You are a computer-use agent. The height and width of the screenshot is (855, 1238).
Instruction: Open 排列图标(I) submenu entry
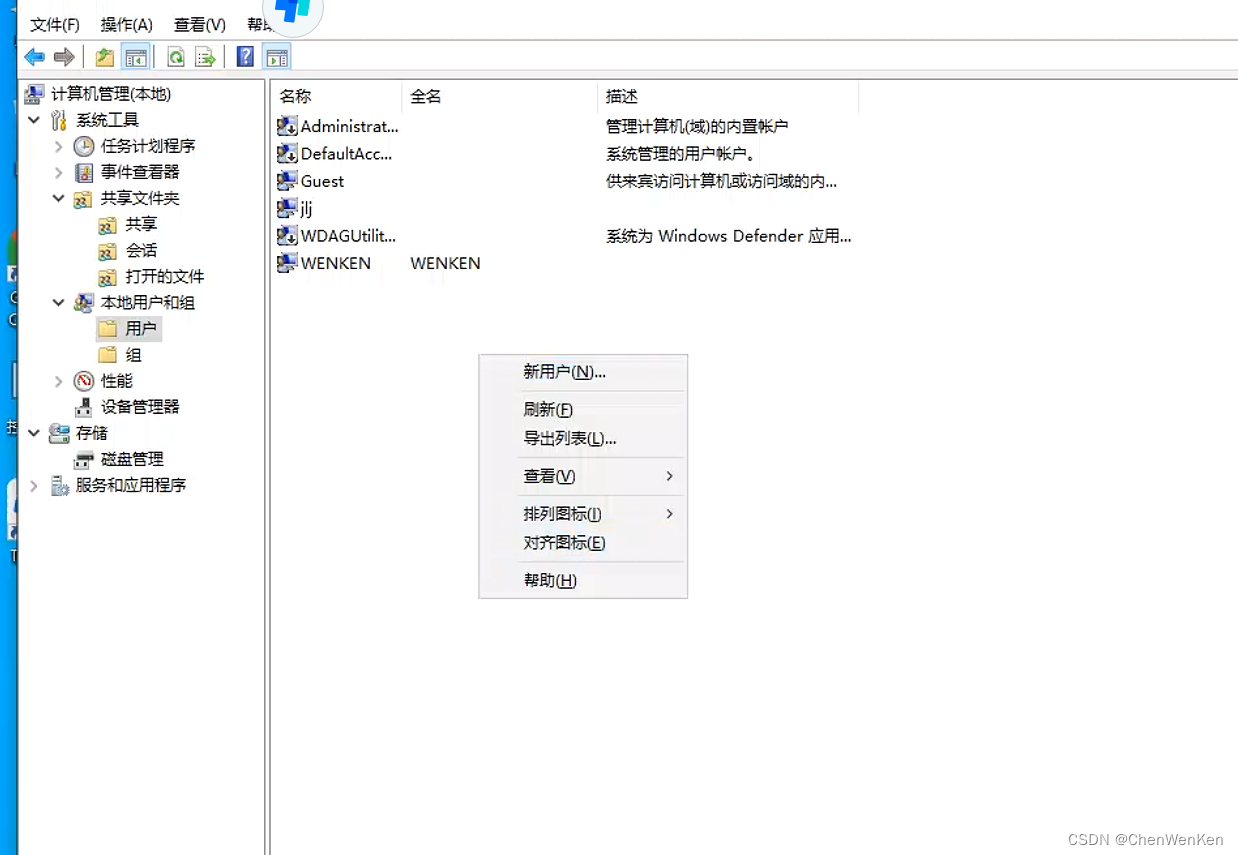click(583, 514)
